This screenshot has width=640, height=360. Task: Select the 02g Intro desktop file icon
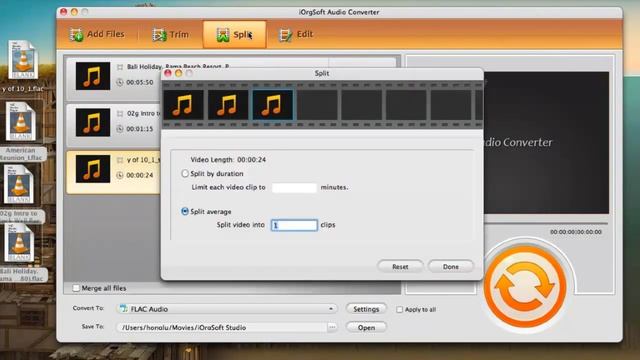click(19, 184)
